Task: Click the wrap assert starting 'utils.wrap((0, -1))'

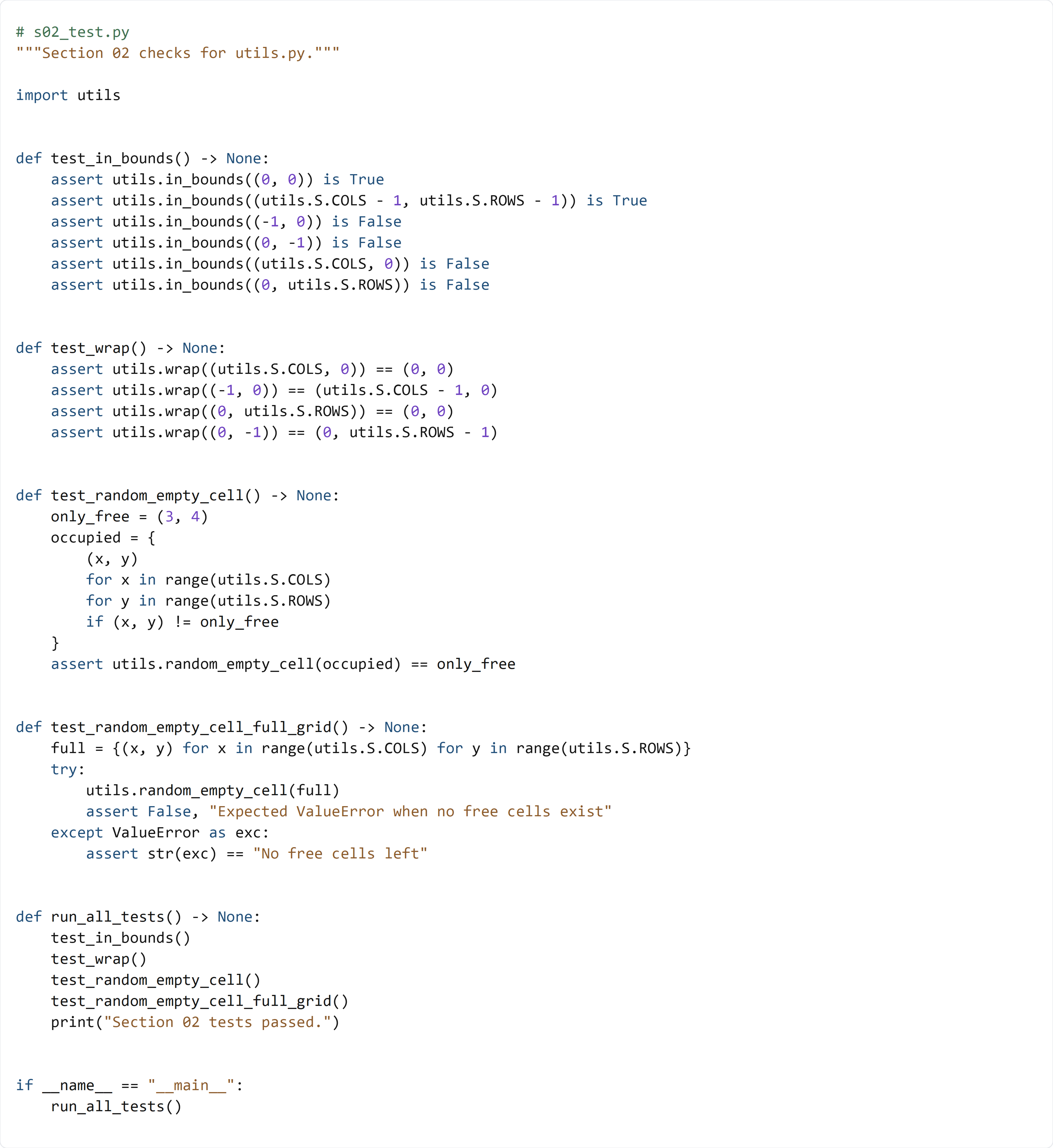Action: pyautogui.click(x=274, y=433)
